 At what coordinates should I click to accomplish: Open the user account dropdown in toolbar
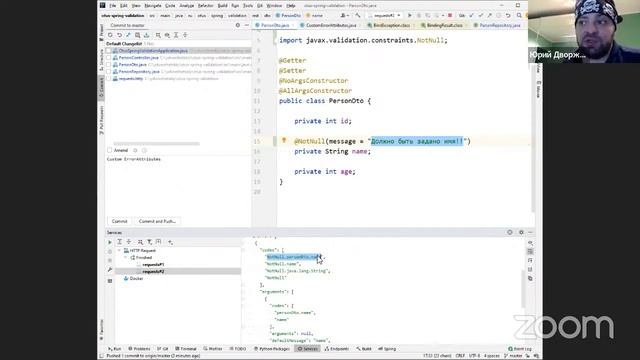[x=344, y=16]
